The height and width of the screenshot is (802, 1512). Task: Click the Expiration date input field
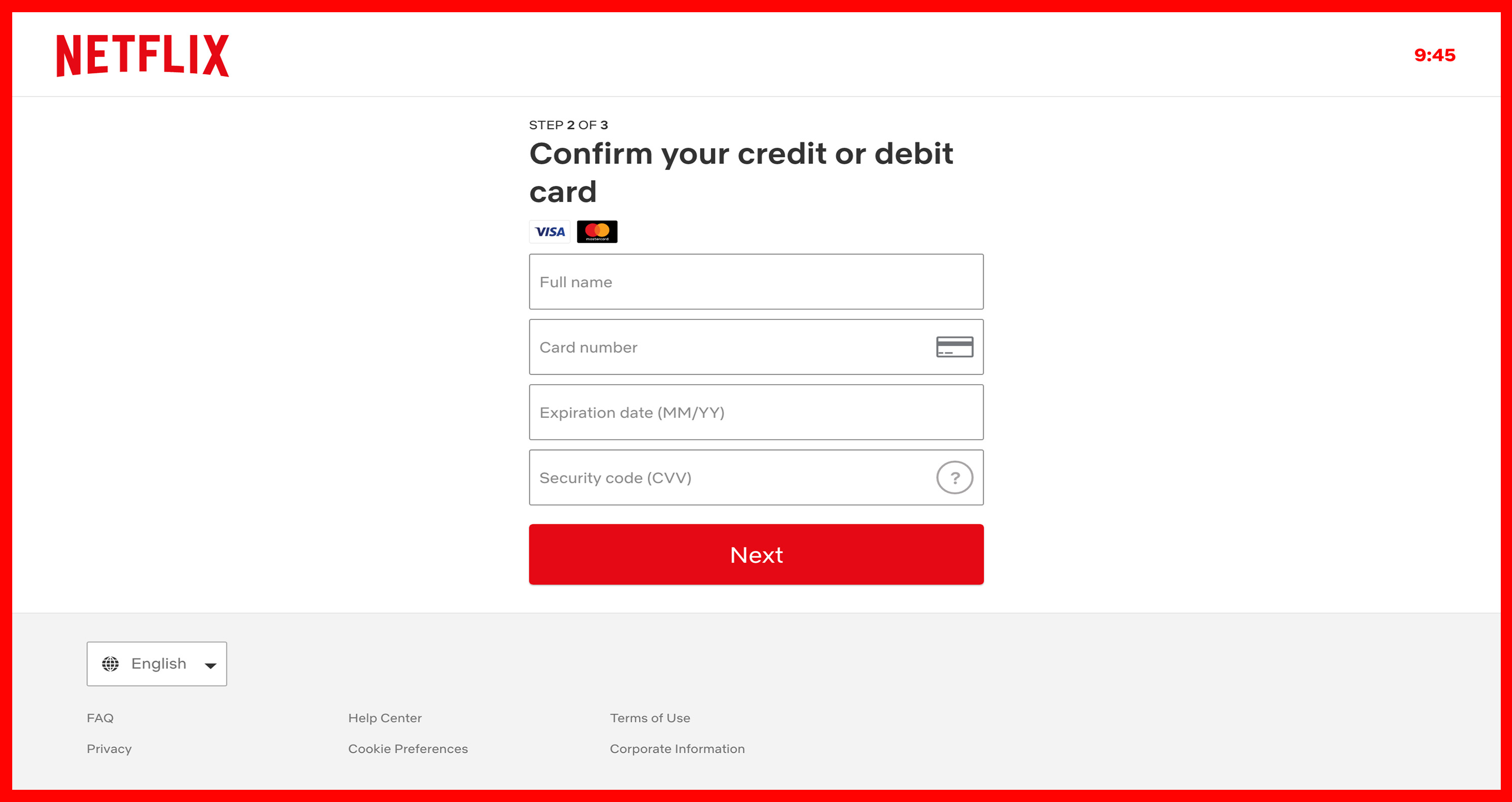(756, 412)
